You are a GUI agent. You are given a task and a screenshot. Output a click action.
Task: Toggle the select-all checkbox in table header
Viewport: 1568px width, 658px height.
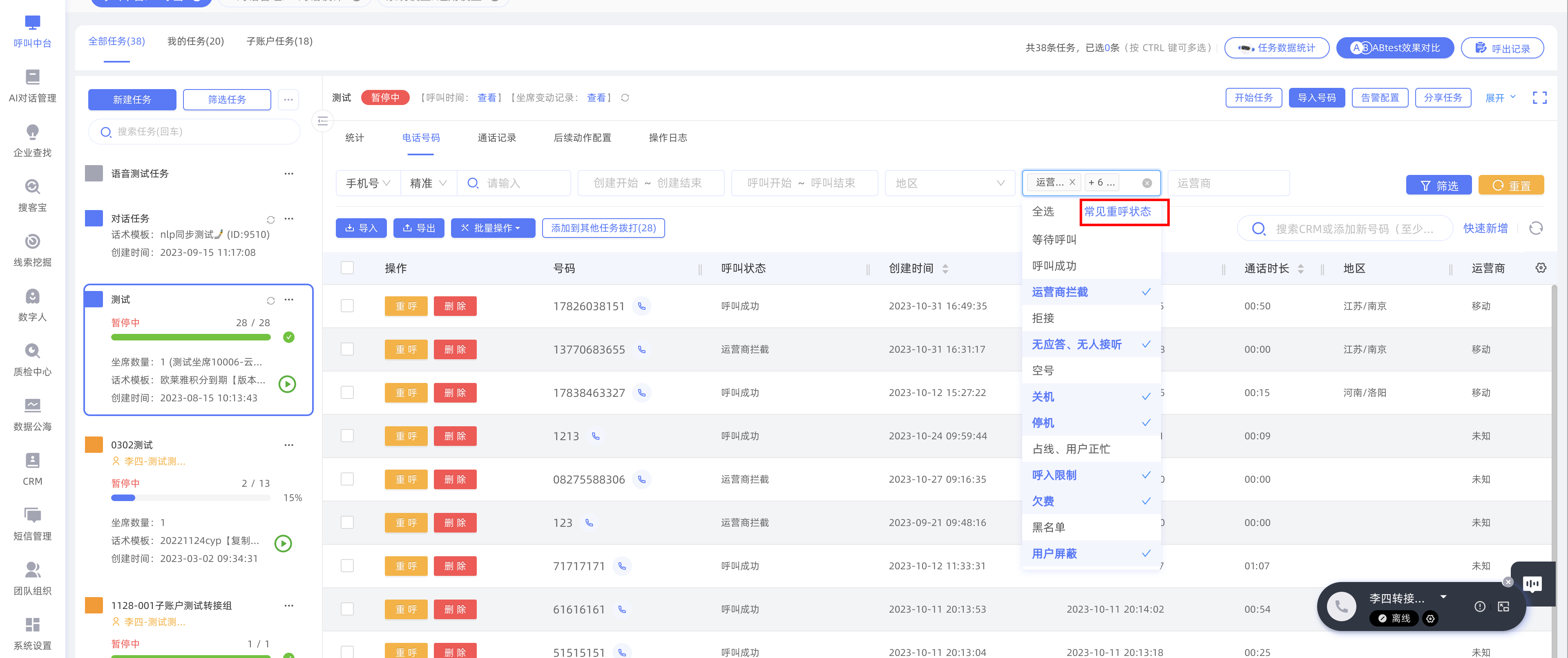point(347,268)
